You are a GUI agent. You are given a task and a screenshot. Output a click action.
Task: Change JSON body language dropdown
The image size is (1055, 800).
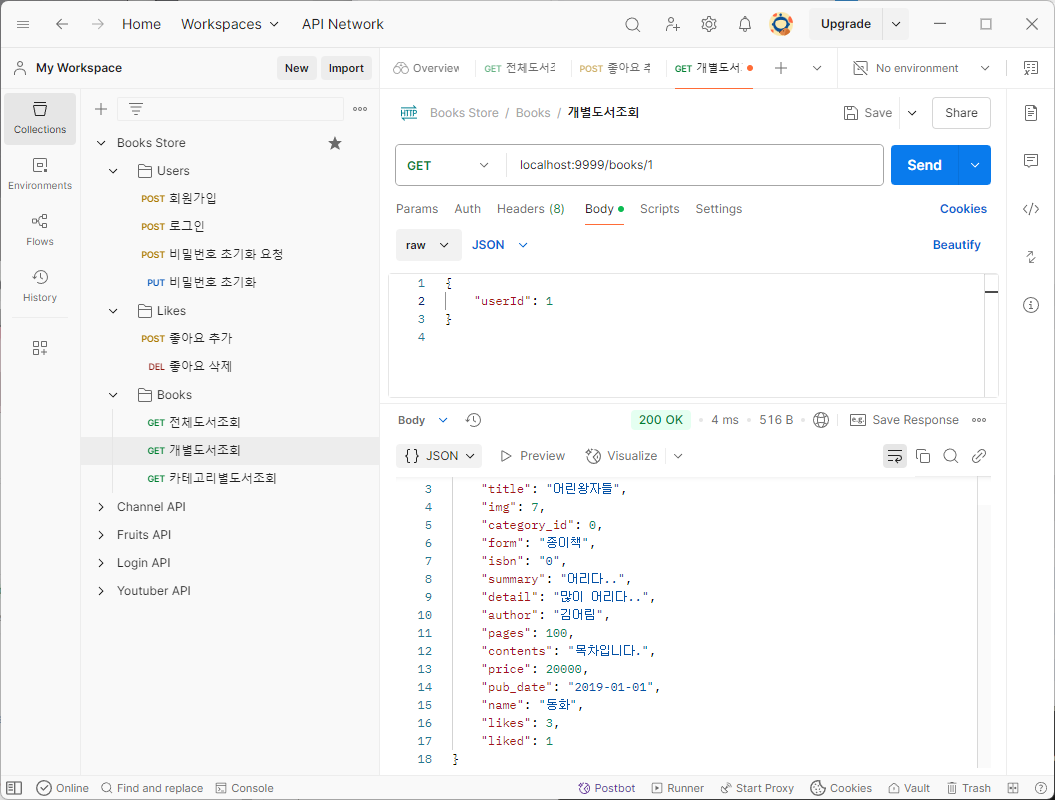click(500, 245)
